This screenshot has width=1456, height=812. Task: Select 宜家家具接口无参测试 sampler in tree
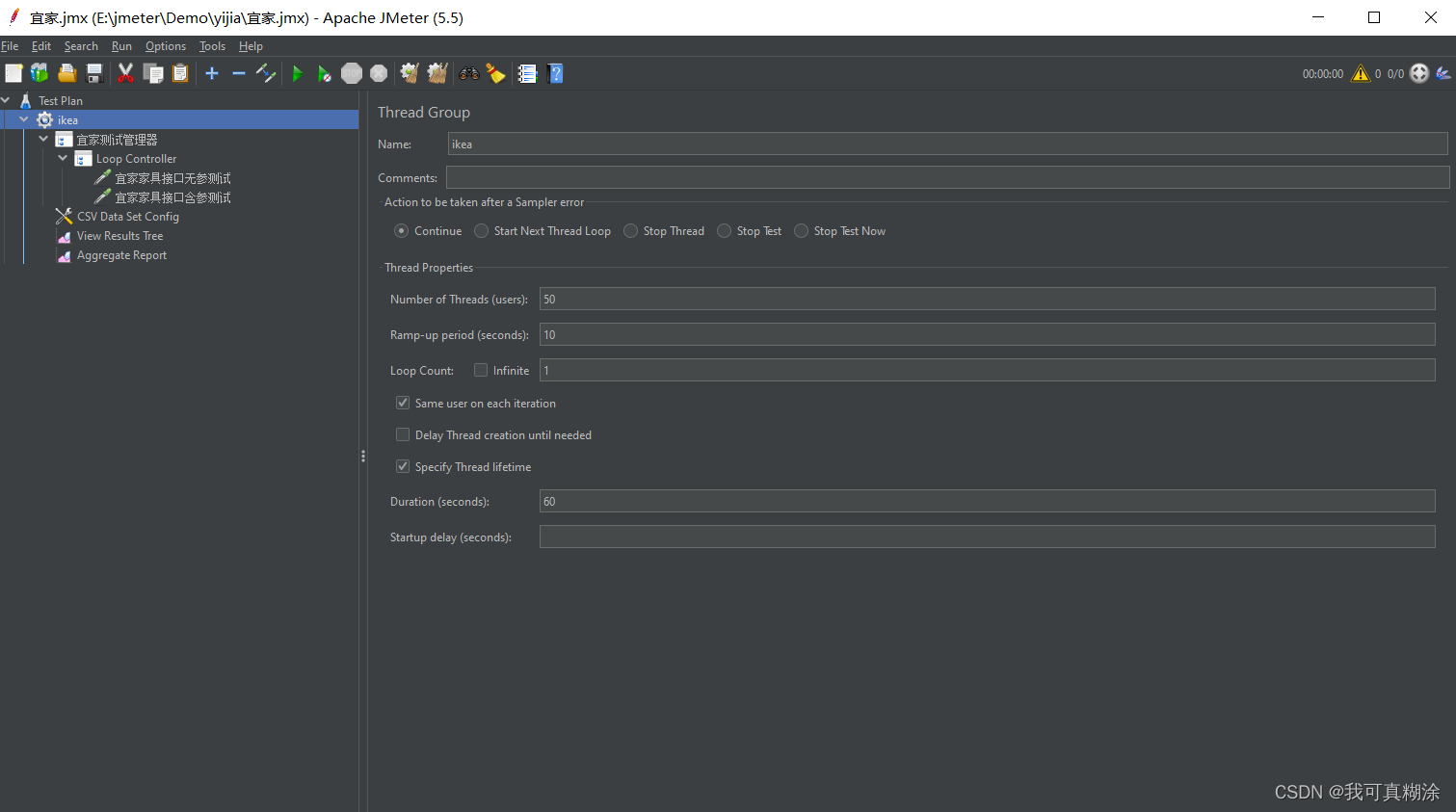172,178
